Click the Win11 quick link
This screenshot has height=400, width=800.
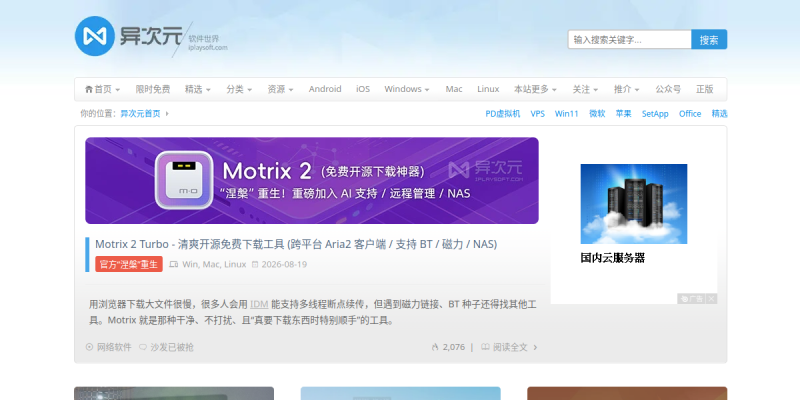click(566, 114)
